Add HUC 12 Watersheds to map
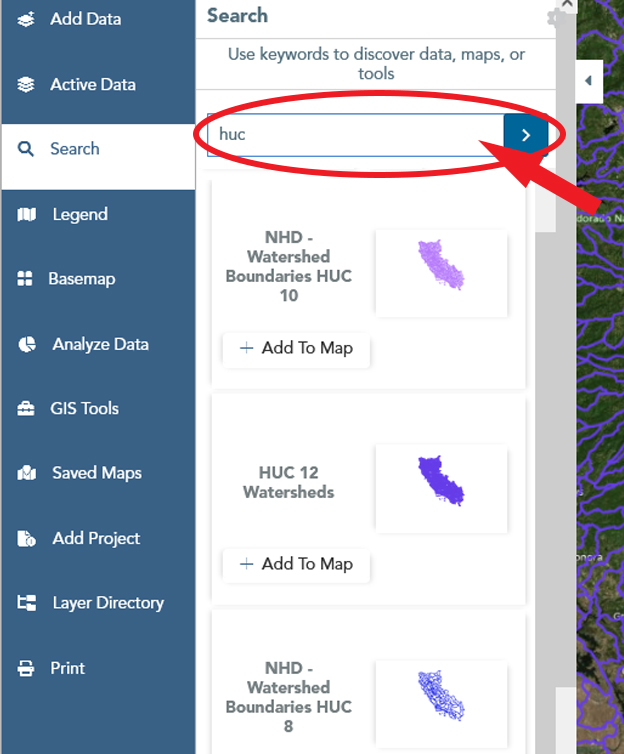Screen dimensions: 624x754 point(296,564)
